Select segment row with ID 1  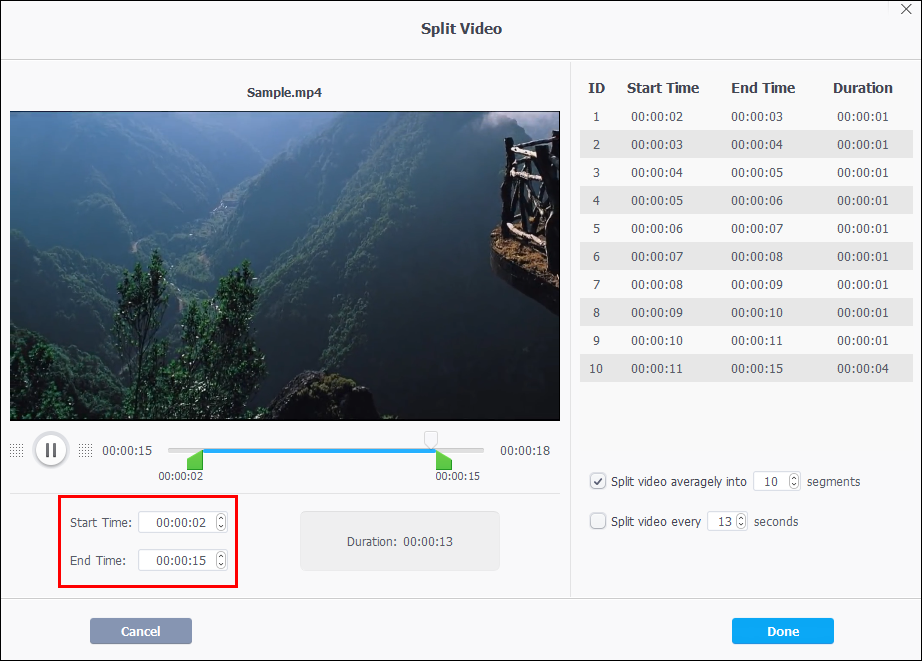(x=746, y=116)
